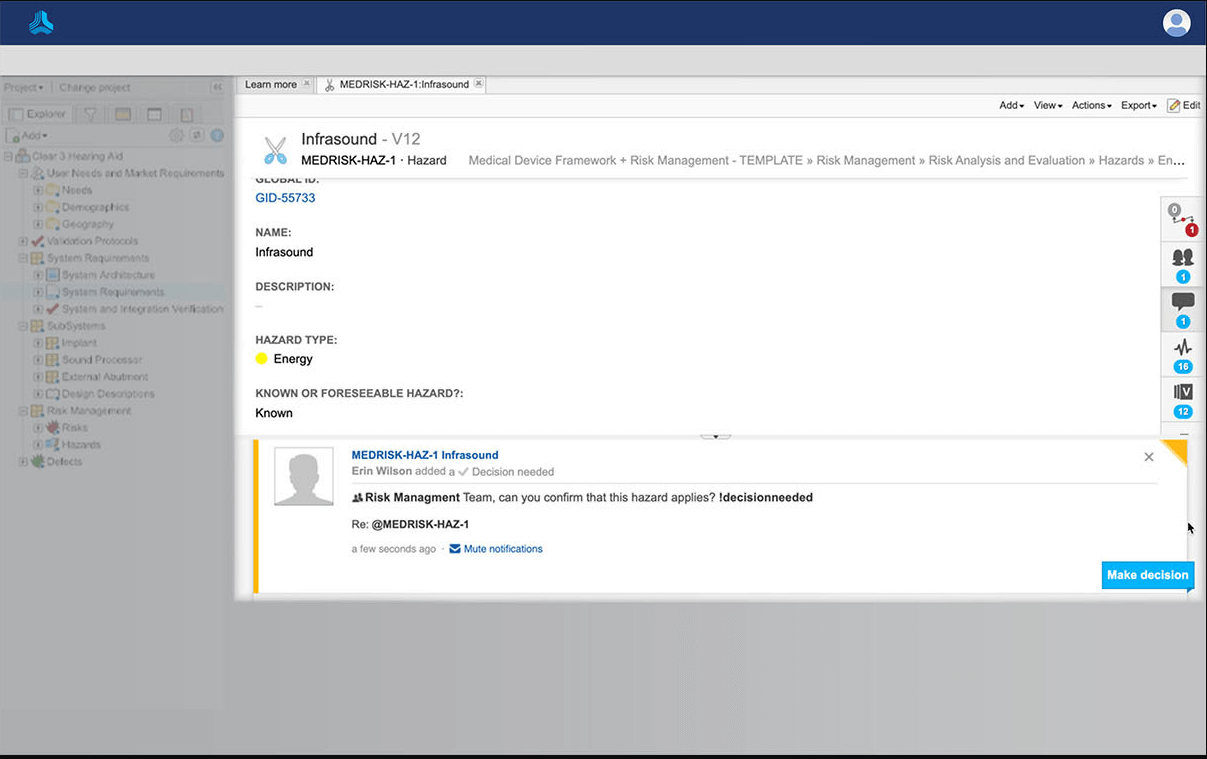The image size is (1207, 759).
Task: Click the filter funnel icon in explorer
Action: click(89, 115)
